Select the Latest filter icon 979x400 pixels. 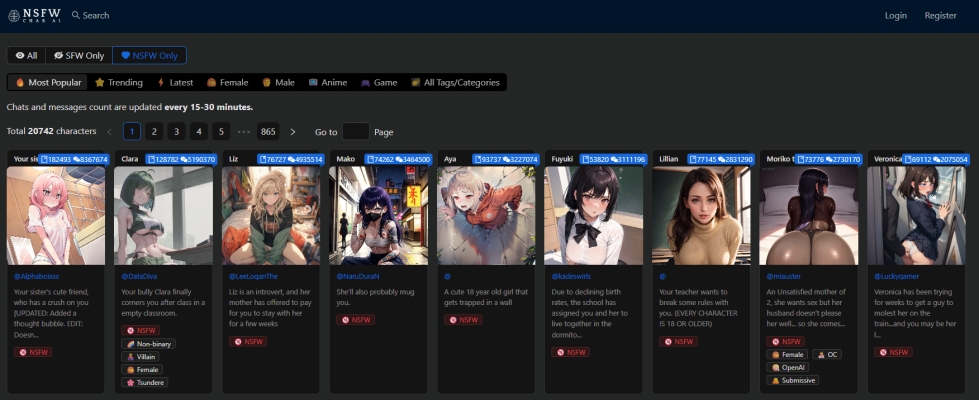click(x=161, y=83)
